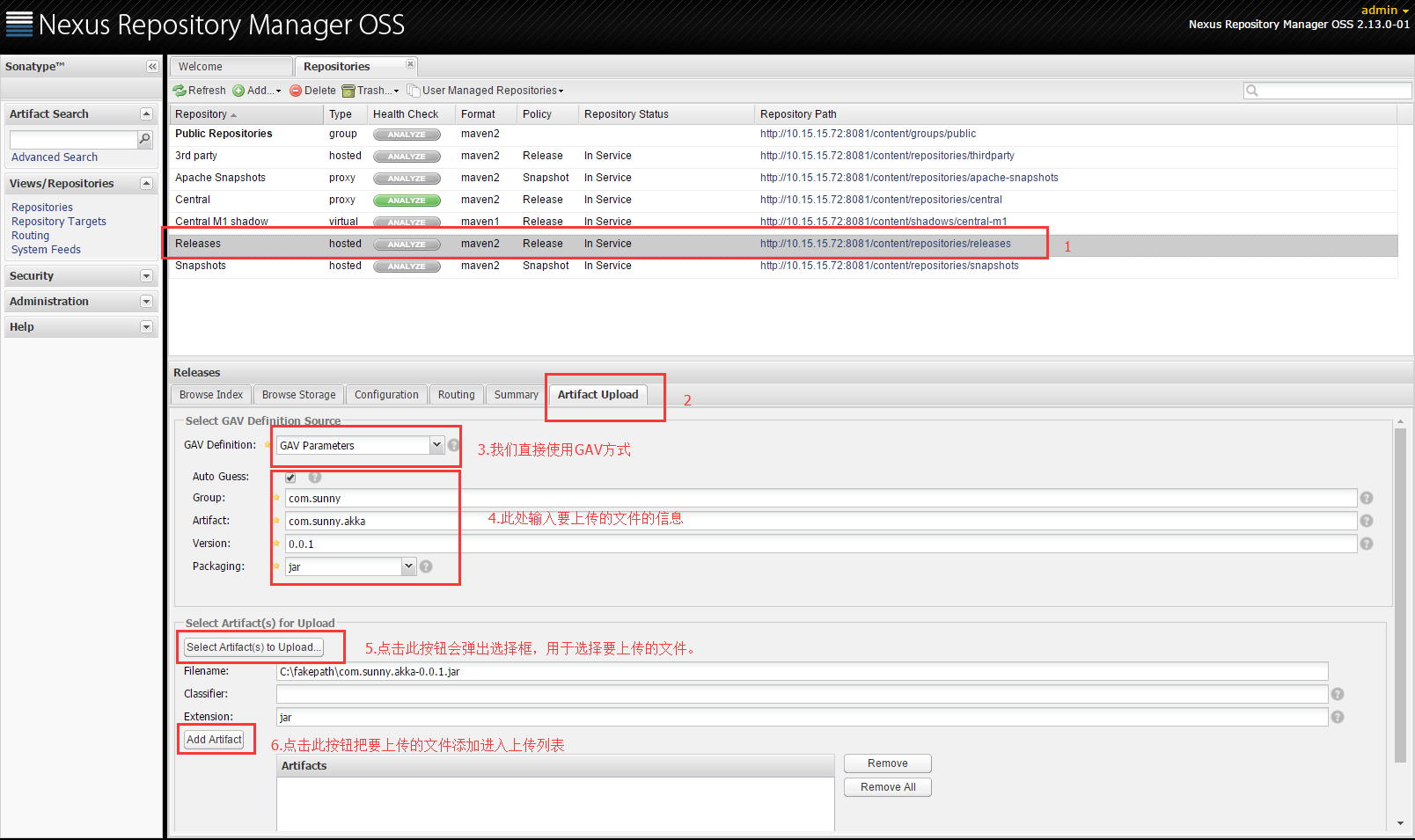Click the Remove All button

(888, 787)
